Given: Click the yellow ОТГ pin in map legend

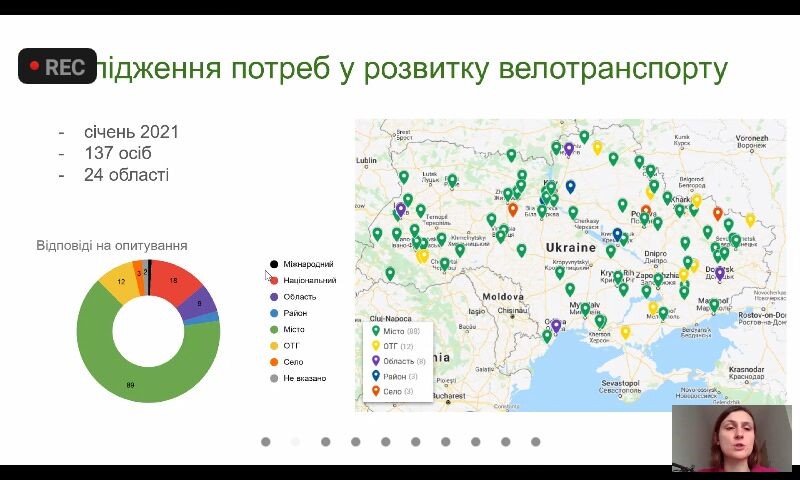Looking at the screenshot, I should pyautogui.click(x=376, y=346).
